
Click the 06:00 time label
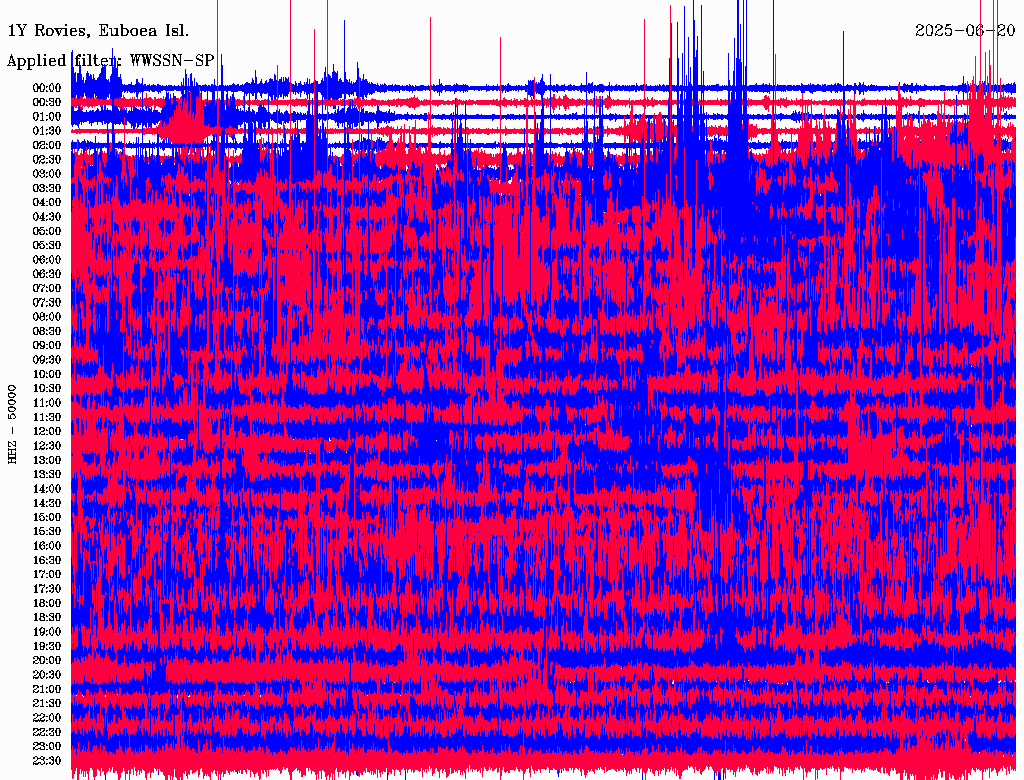(x=47, y=260)
